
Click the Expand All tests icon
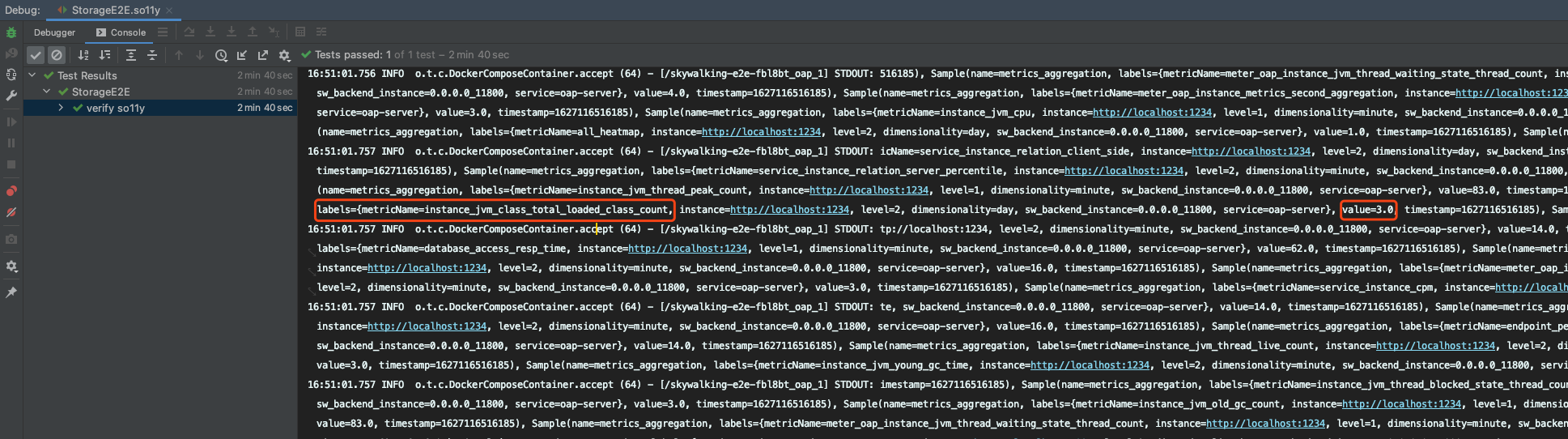point(131,55)
